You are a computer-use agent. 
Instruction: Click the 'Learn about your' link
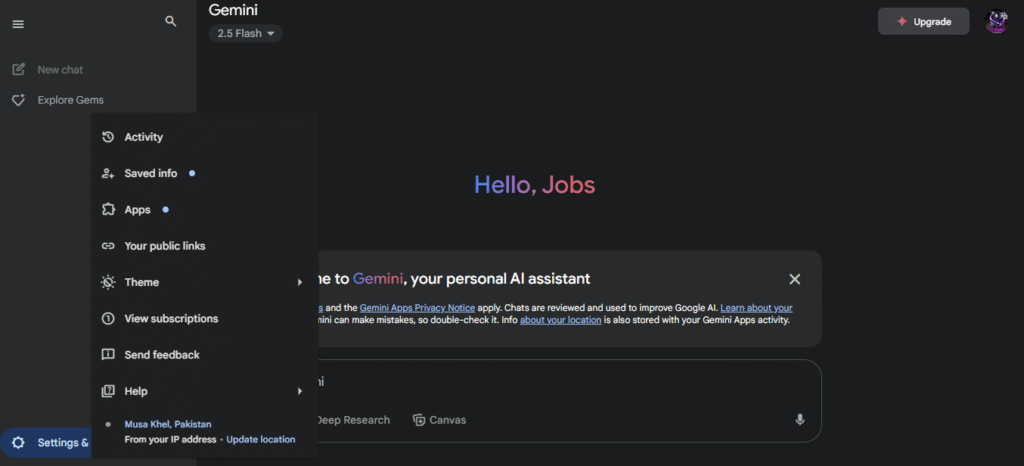click(x=756, y=308)
